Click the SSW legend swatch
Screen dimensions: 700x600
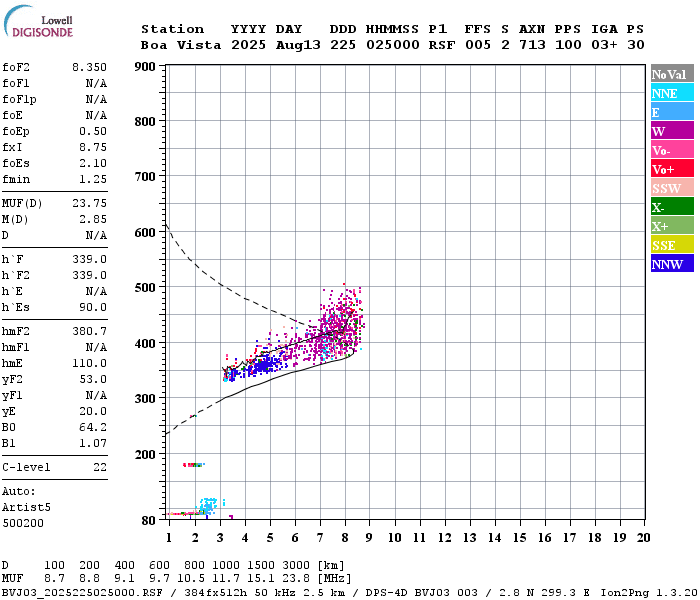point(671,188)
